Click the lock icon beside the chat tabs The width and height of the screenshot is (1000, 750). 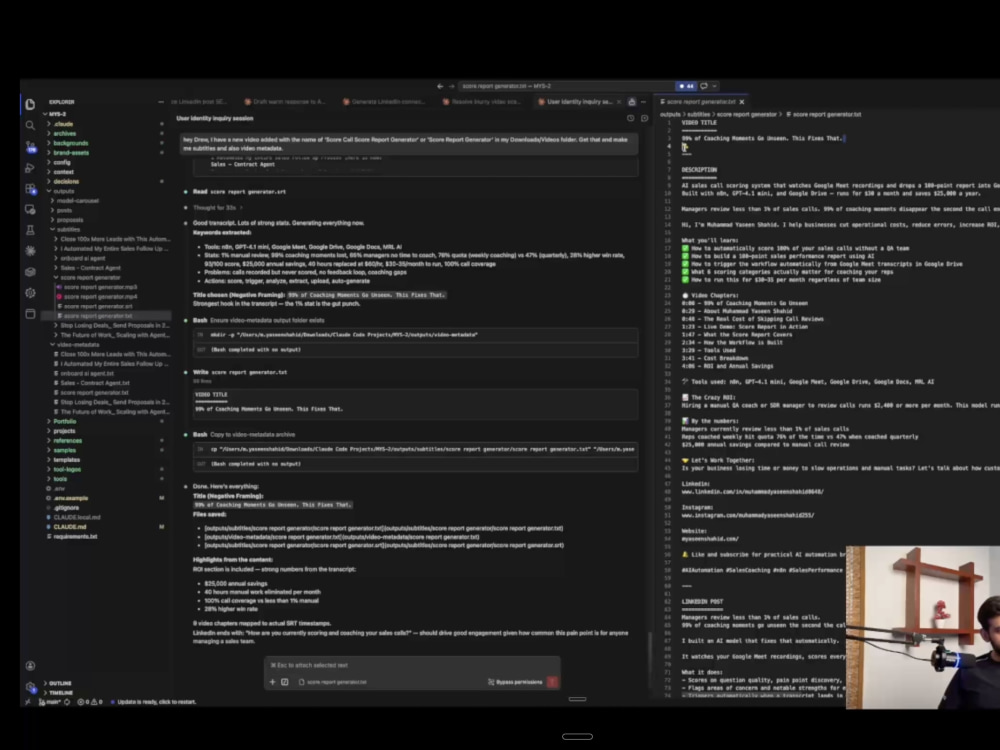tap(631, 102)
